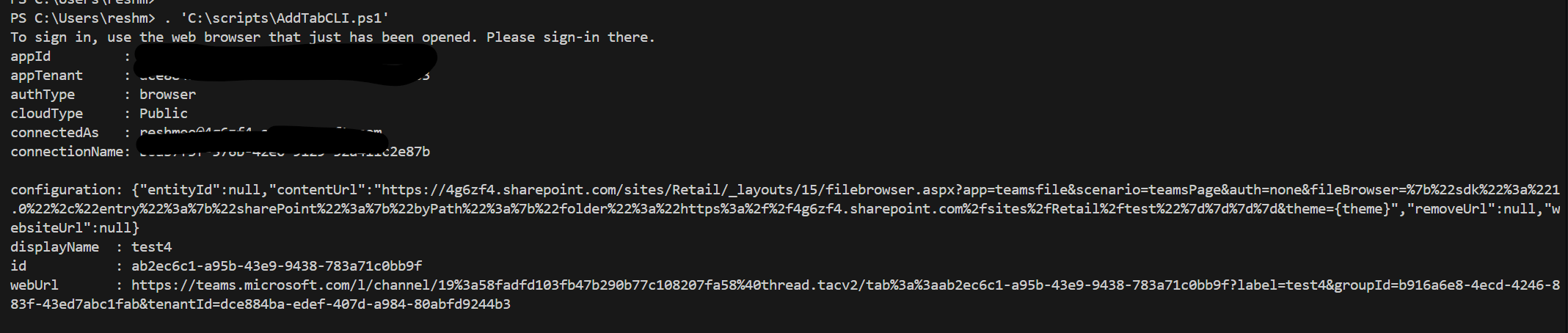Click the AddTabCLI.ps1 script path
Image resolution: width=1568 pixels, height=333 pixels.
click(284, 18)
